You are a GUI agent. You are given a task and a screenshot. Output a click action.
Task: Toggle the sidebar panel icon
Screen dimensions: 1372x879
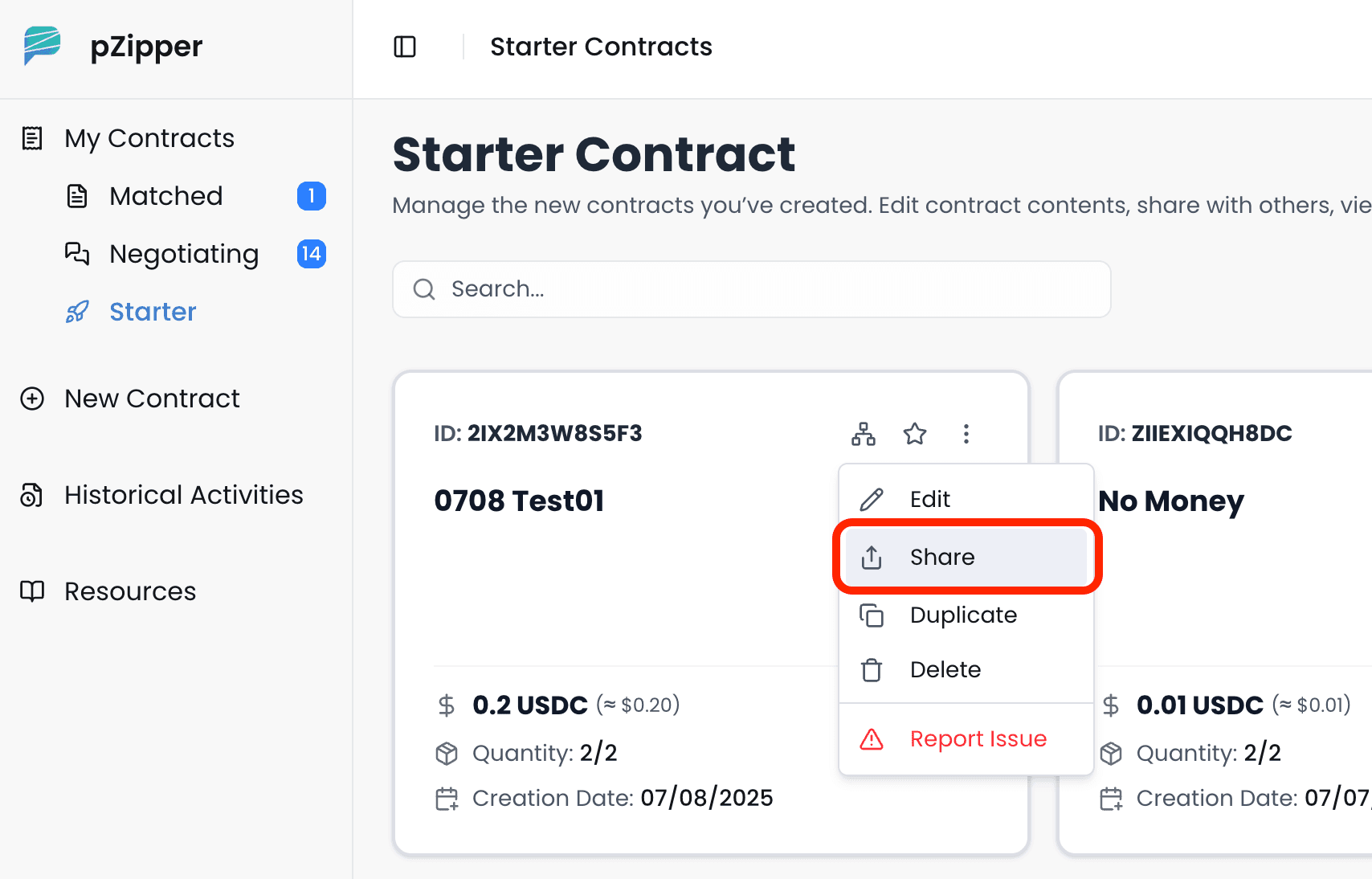pos(405,47)
